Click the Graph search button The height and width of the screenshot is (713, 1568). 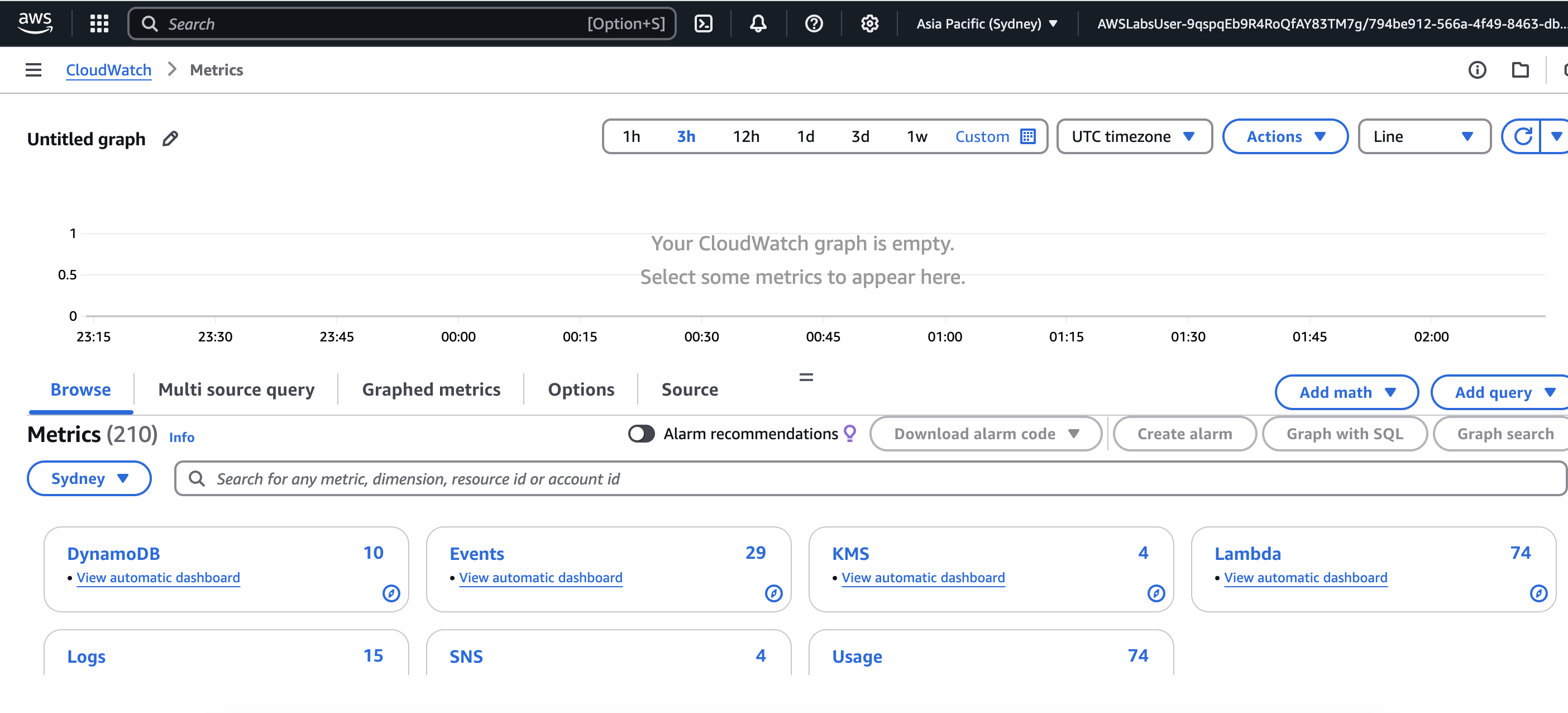coord(1501,434)
